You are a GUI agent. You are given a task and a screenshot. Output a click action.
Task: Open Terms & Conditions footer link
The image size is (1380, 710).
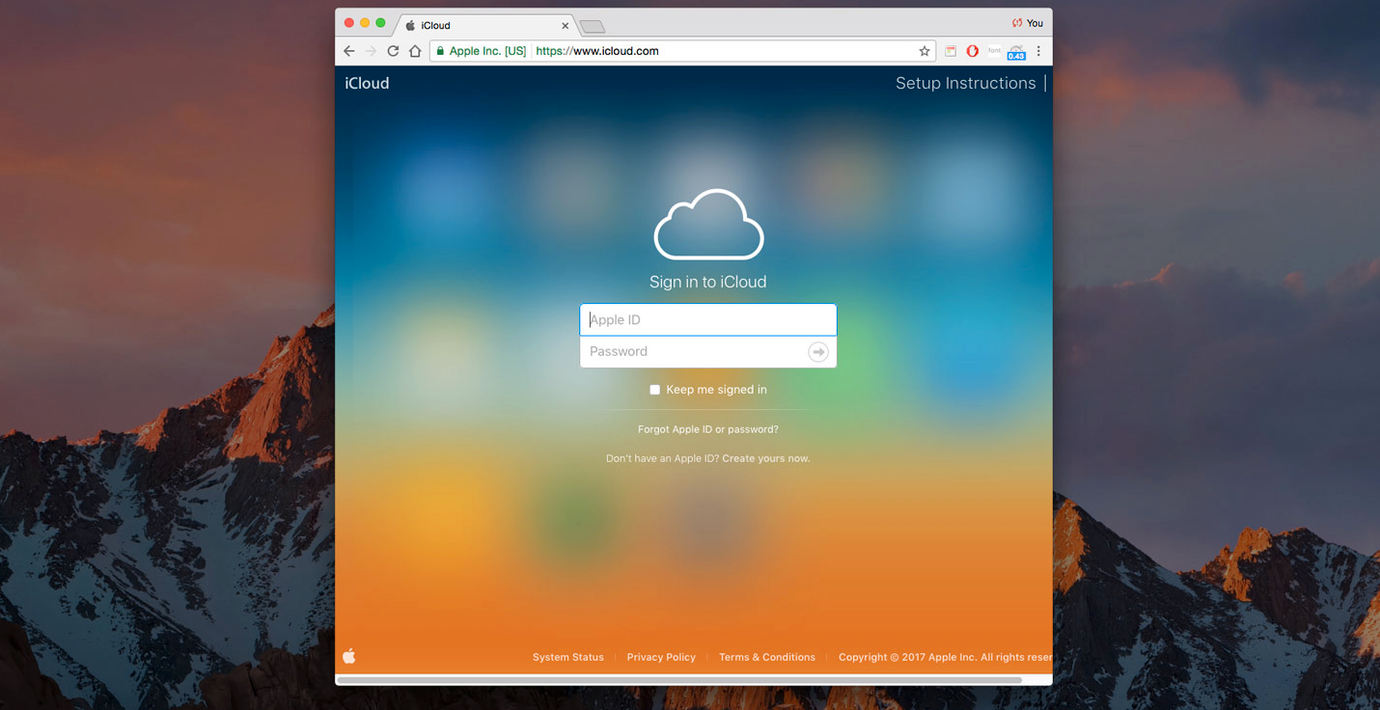coord(767,657)
